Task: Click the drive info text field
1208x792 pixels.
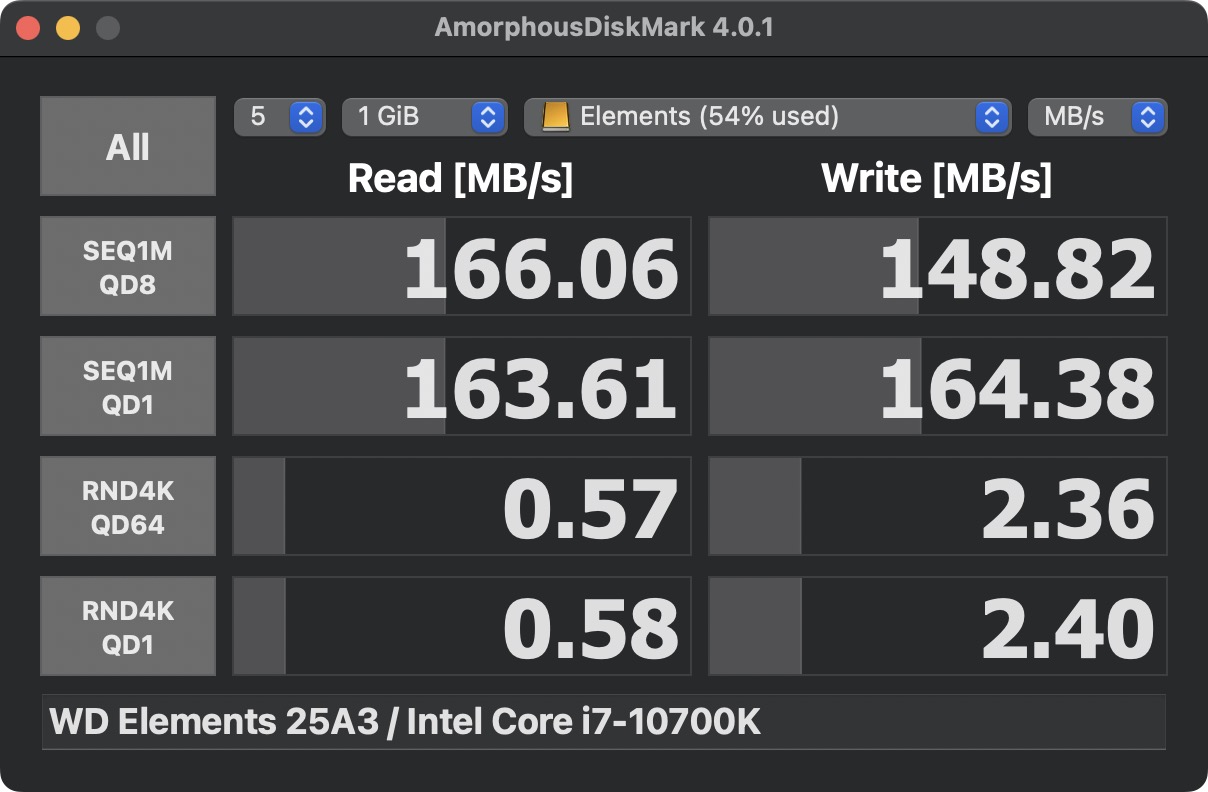Action: [x=603, y=722]
